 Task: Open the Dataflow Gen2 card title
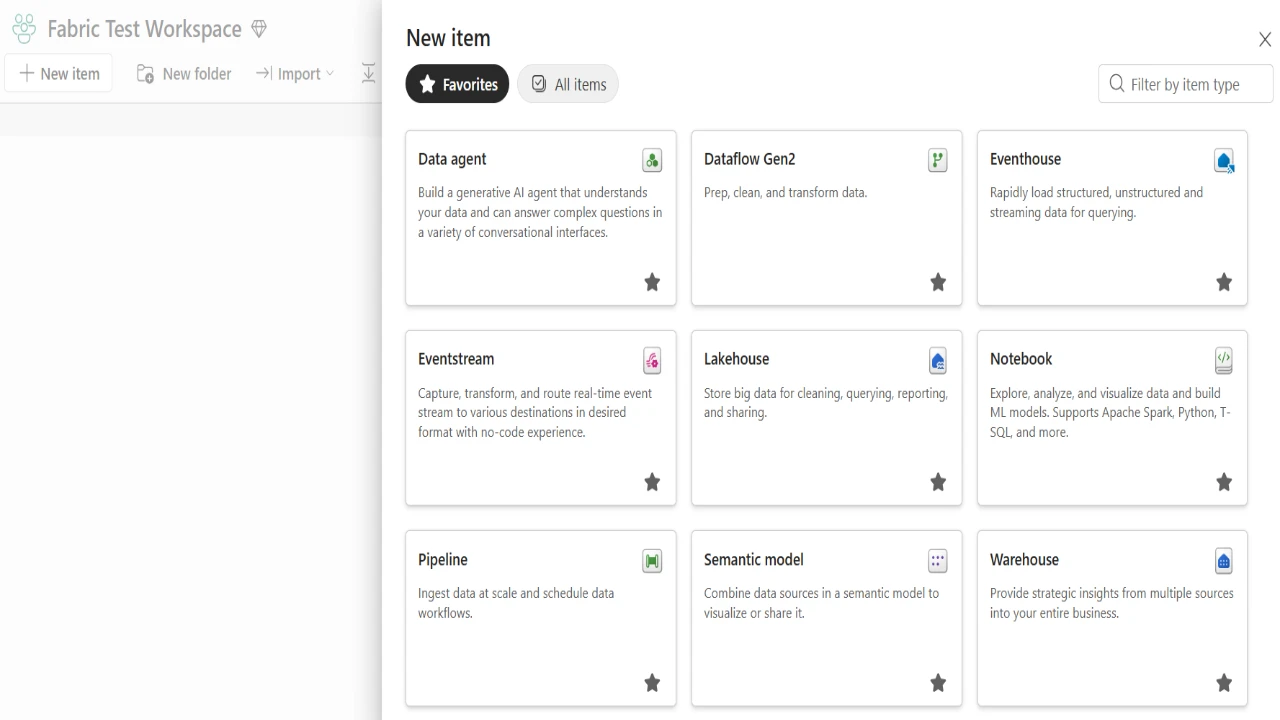coord(750,159)
